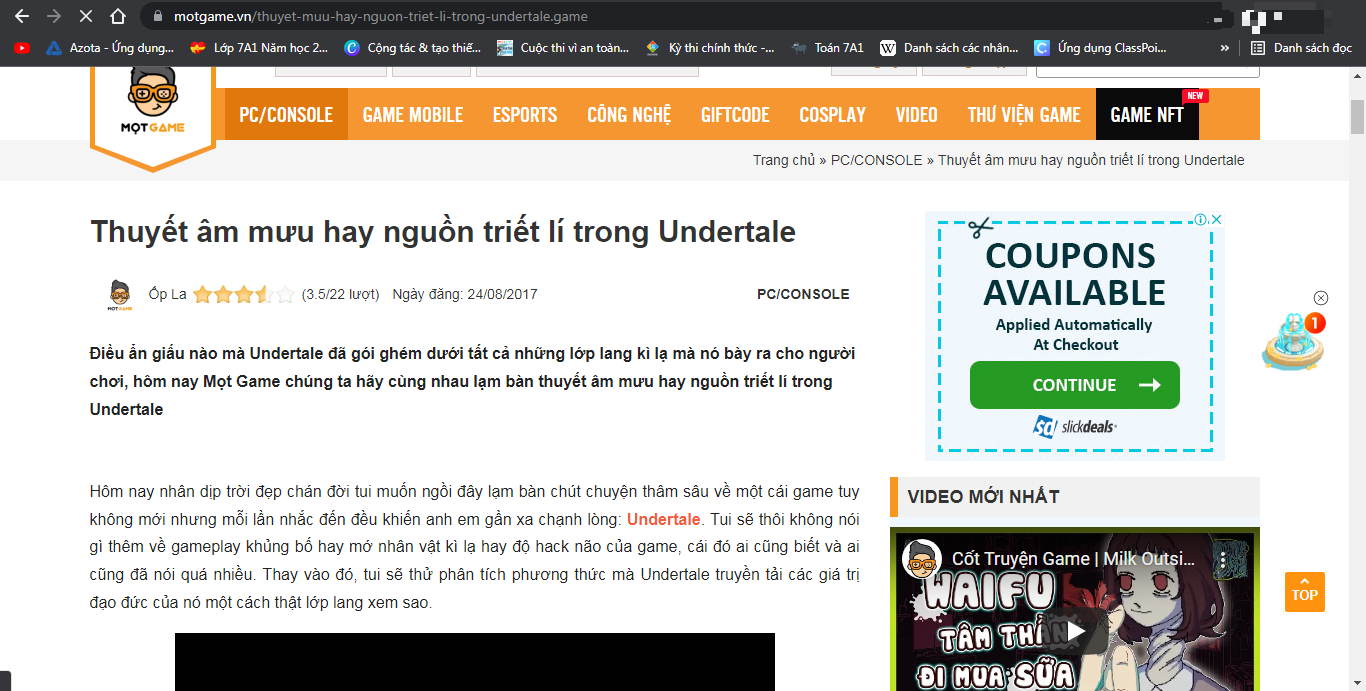The image size is (1366, 691).
Task: Open the red Undertale link in article
Action: (664, 519)
